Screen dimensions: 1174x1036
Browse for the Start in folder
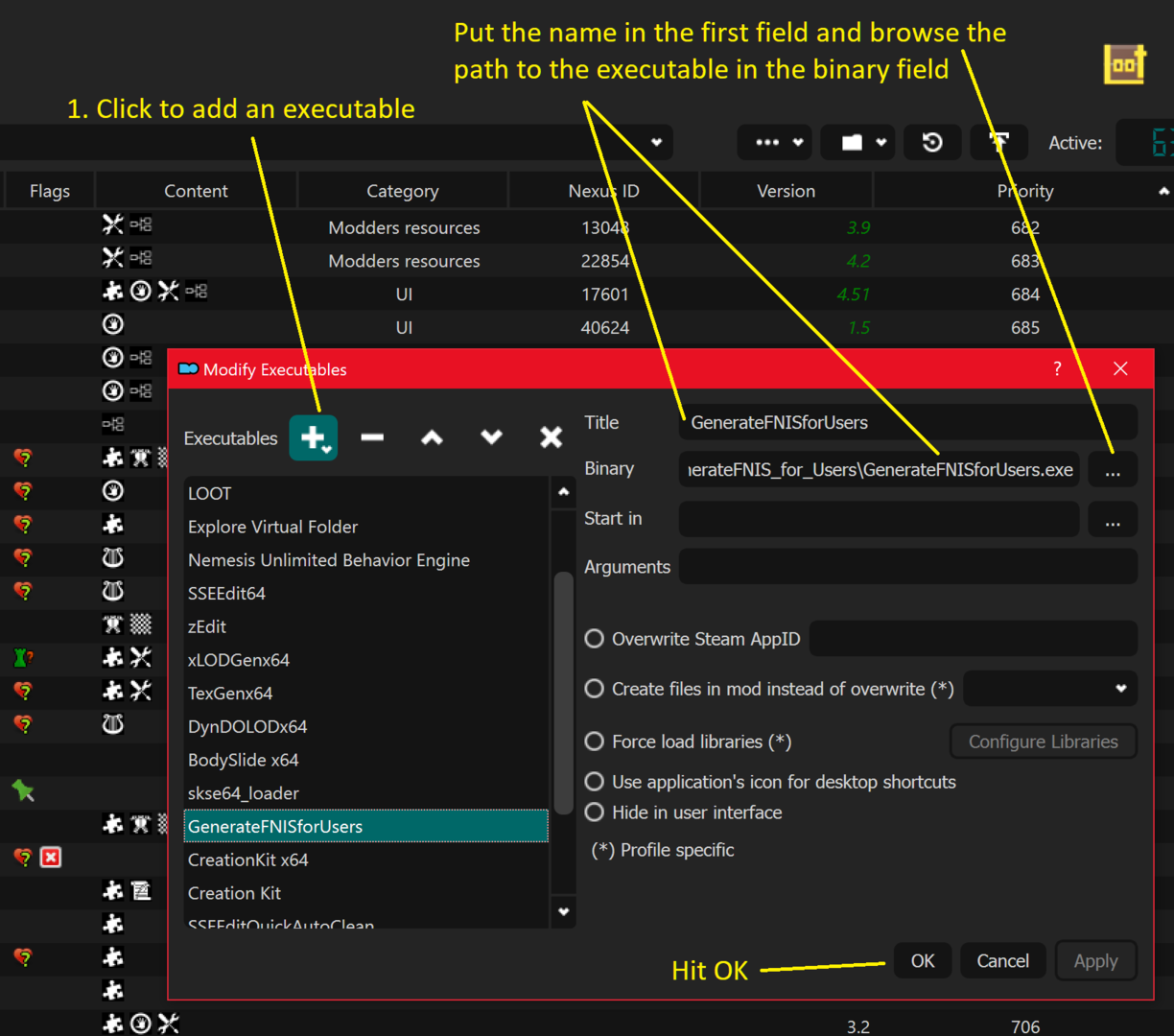[1113, 520]
